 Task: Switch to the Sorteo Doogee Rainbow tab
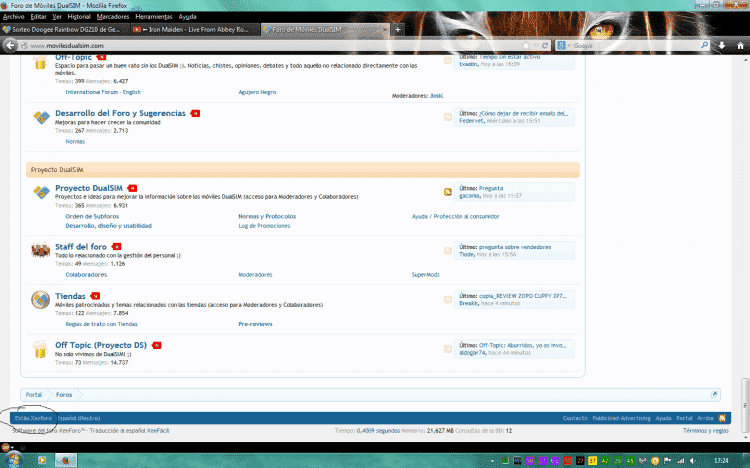[65, 30]
